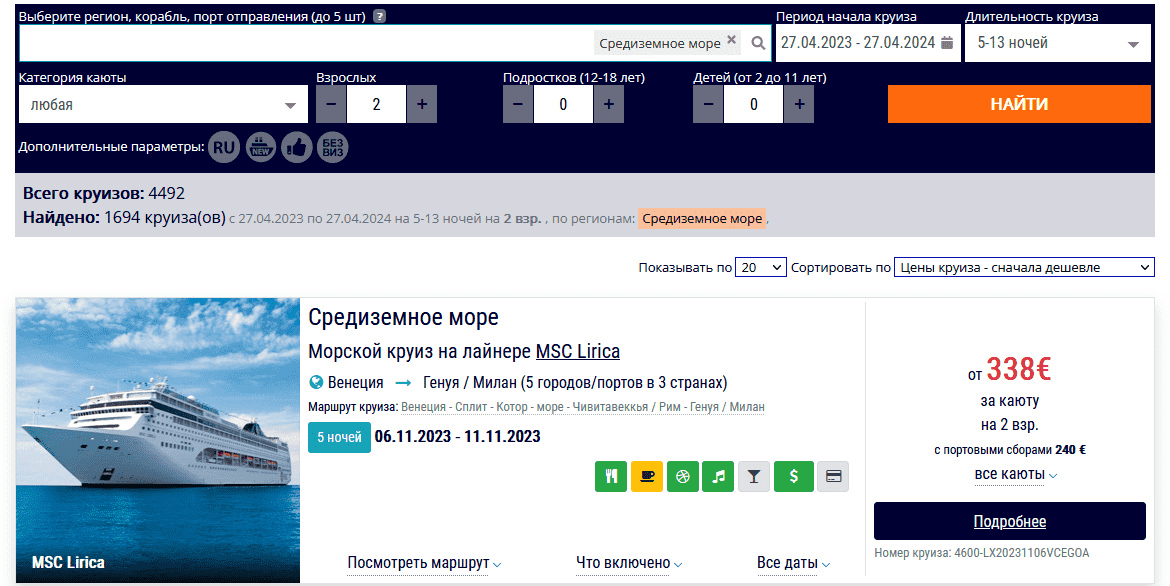This screenshot has height=586, width=1170.
Task: Toggle the RU language filter
Action: click(224, 148)
